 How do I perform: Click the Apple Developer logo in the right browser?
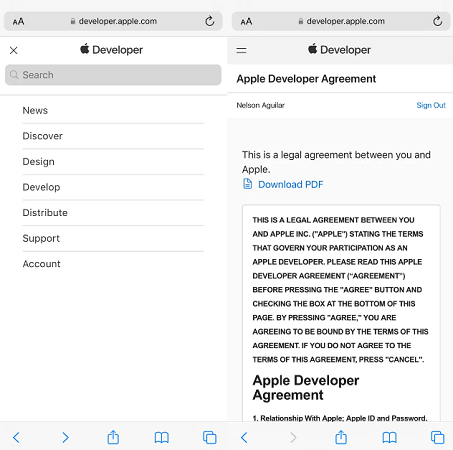(x=339, y=50)
